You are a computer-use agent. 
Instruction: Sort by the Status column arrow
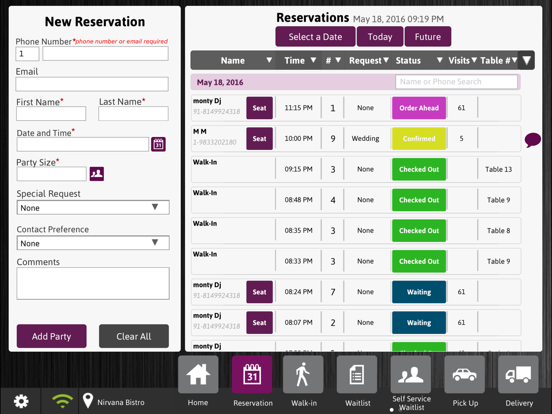click(x=439, y=60)
